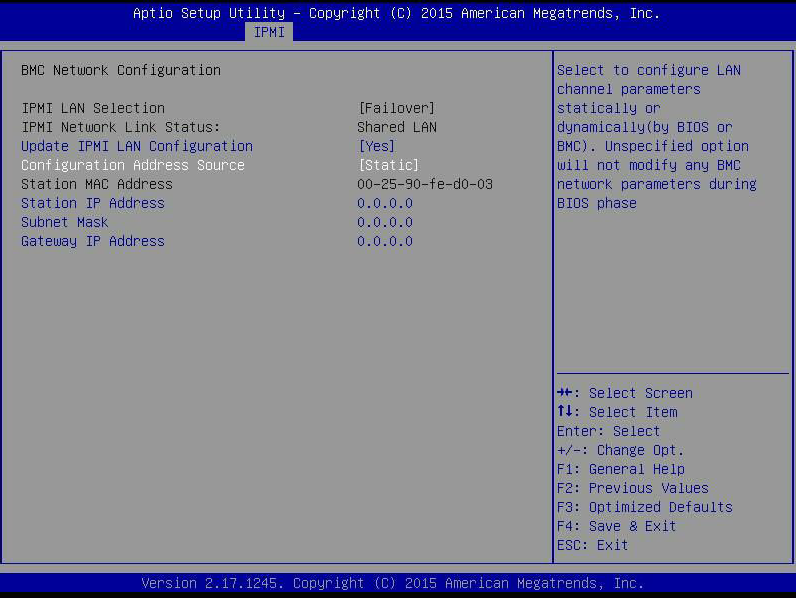Select the Subnet Mask label
The height and width of the screenshot is (598, 796).
tap(64, 222)
